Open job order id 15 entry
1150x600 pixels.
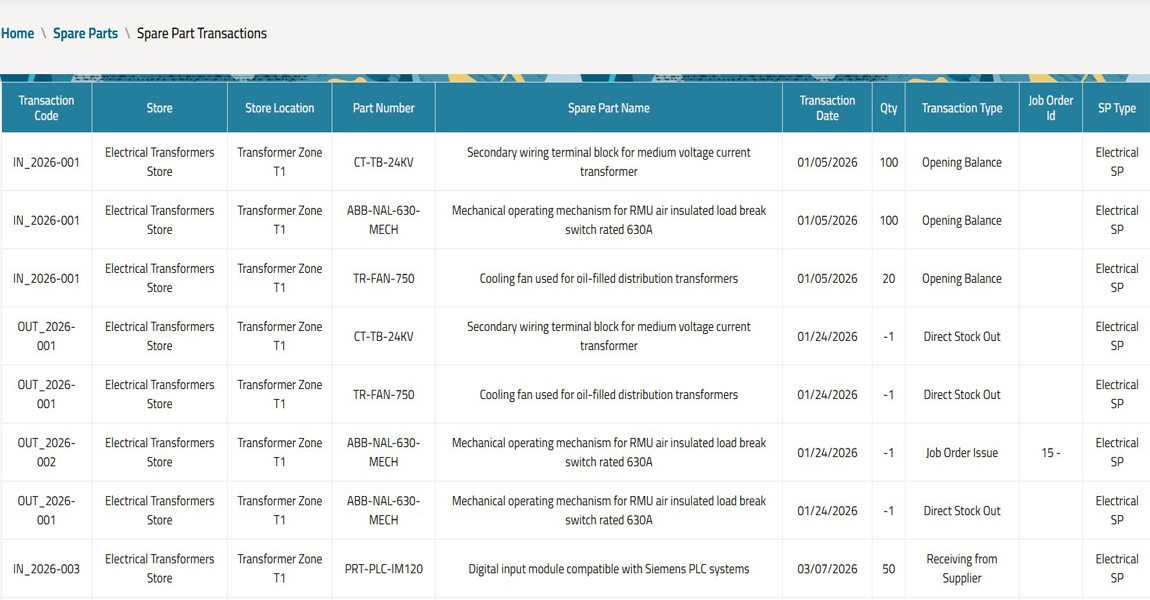pyautogui.click(x=1050, y=453)
